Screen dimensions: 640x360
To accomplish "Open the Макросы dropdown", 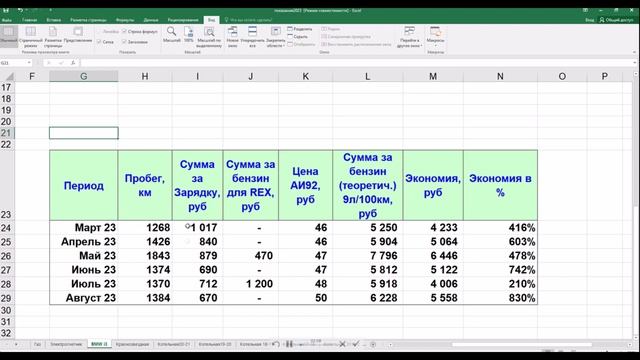I will click(435, 36).
